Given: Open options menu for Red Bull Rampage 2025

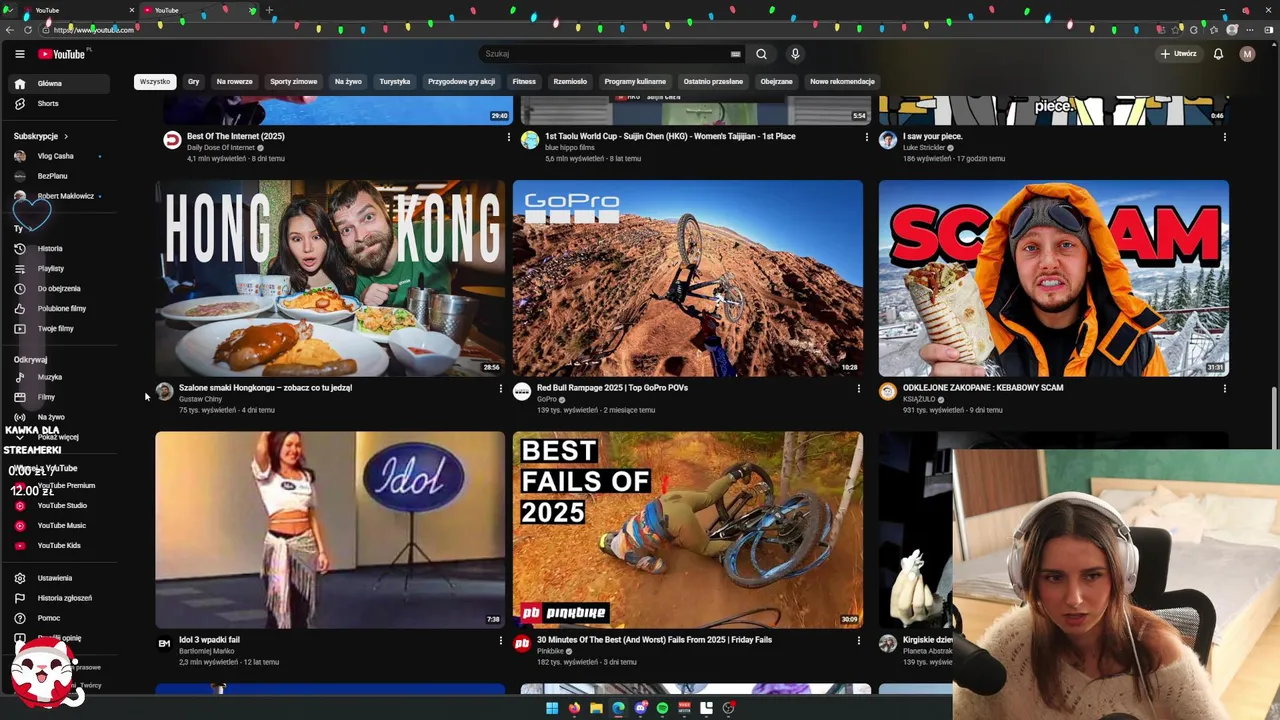Looking at the screenshot, I should 858,389.
